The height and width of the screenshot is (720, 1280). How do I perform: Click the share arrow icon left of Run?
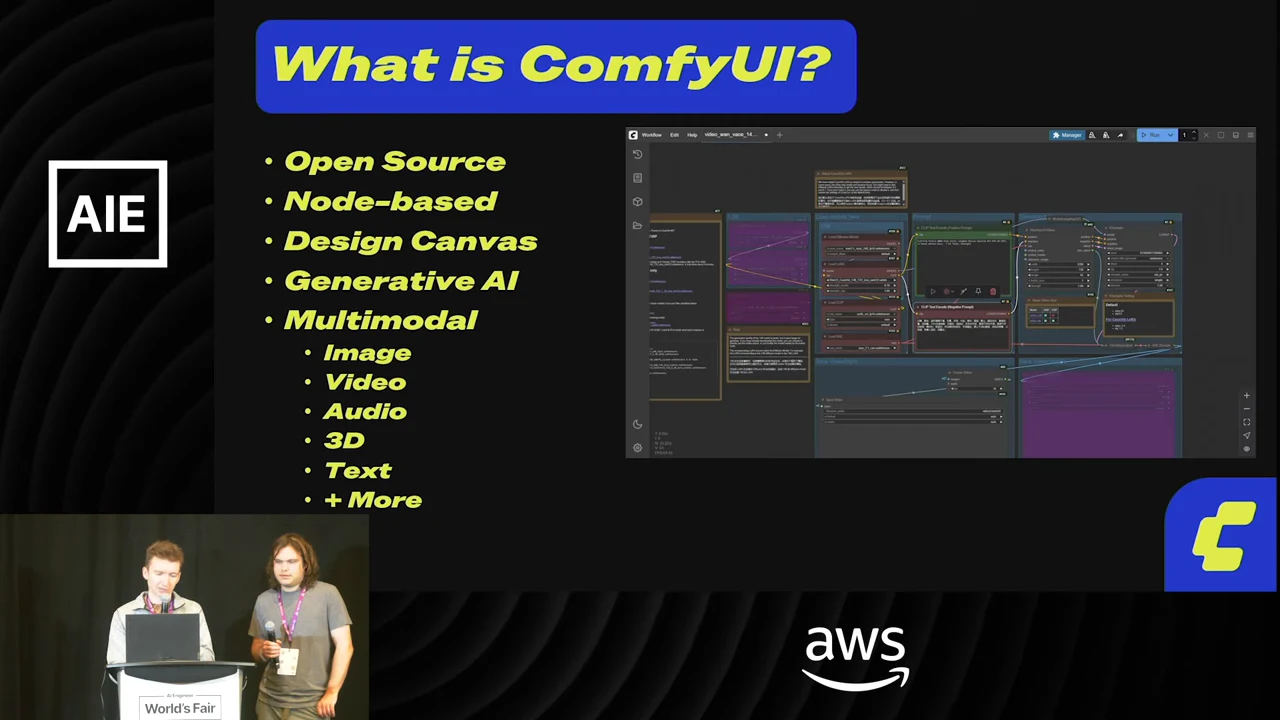(1120, 135)
